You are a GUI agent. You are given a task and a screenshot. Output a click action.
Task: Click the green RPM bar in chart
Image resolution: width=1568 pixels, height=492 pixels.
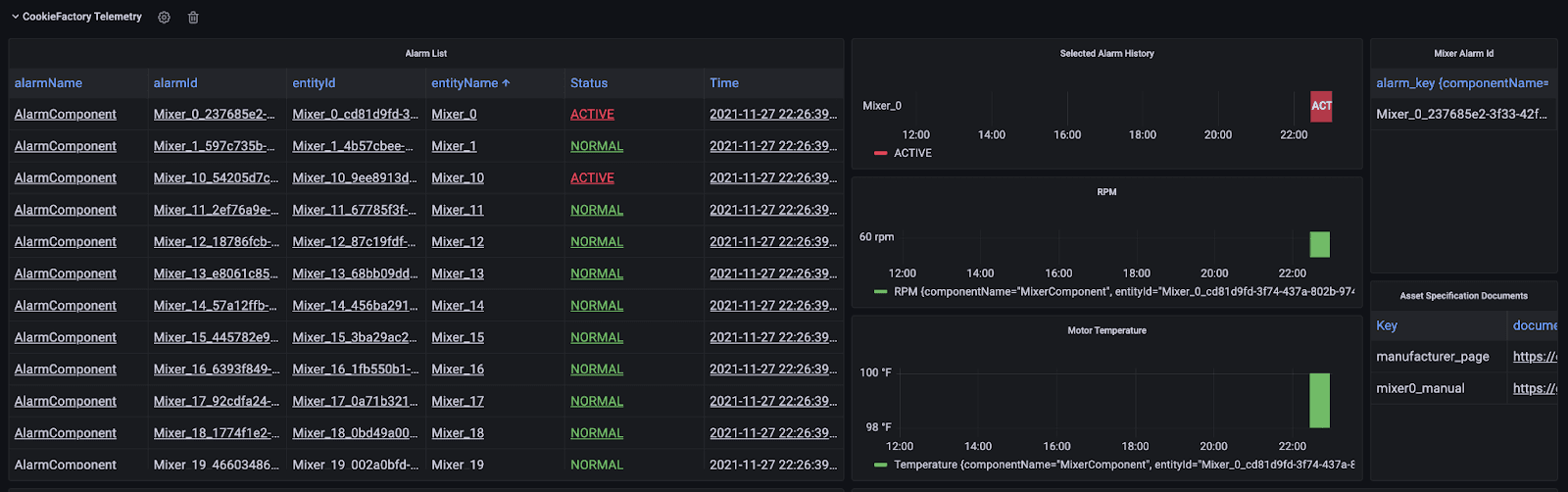coord(1319,245)
